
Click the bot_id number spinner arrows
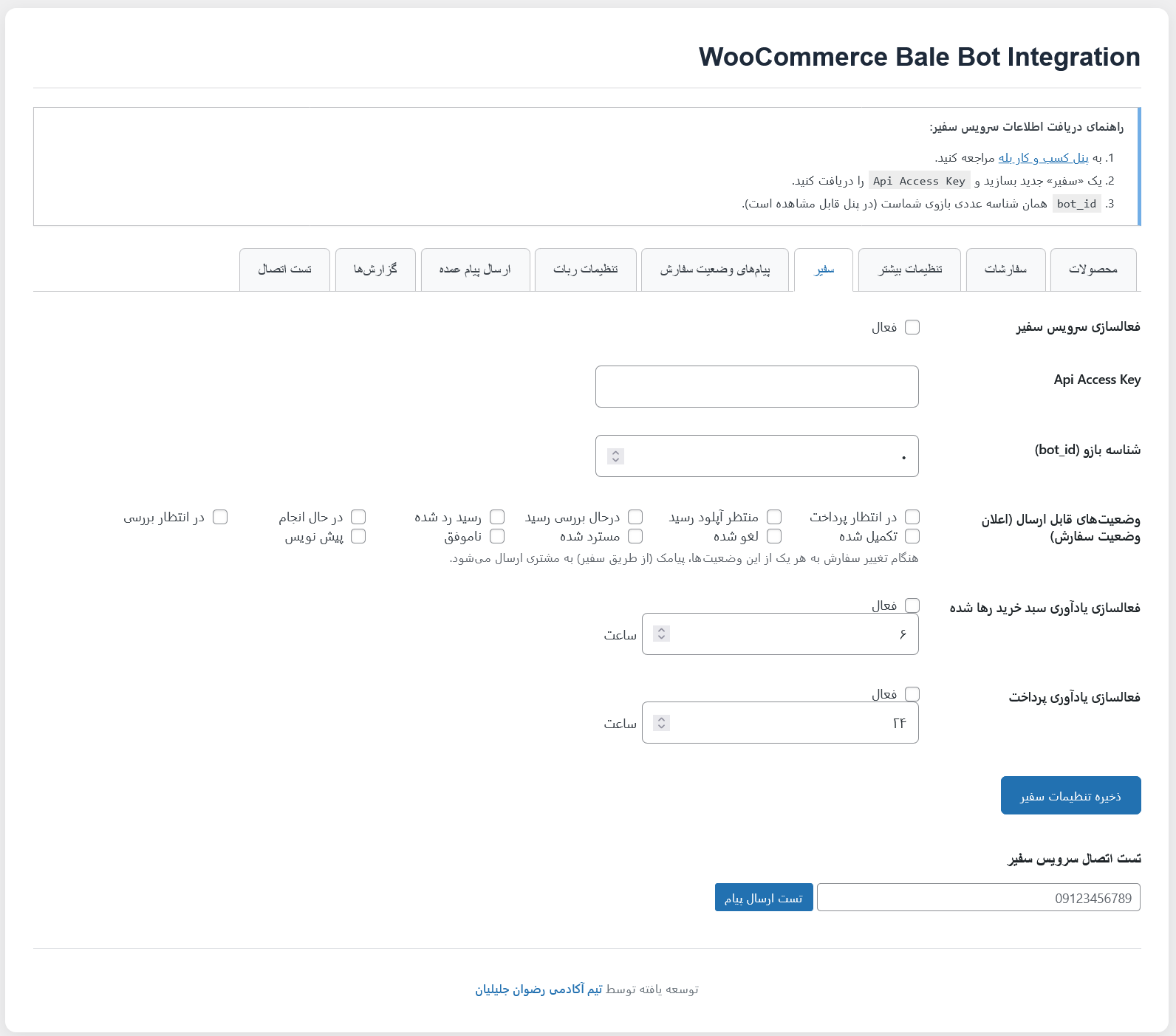pos(616,456)
